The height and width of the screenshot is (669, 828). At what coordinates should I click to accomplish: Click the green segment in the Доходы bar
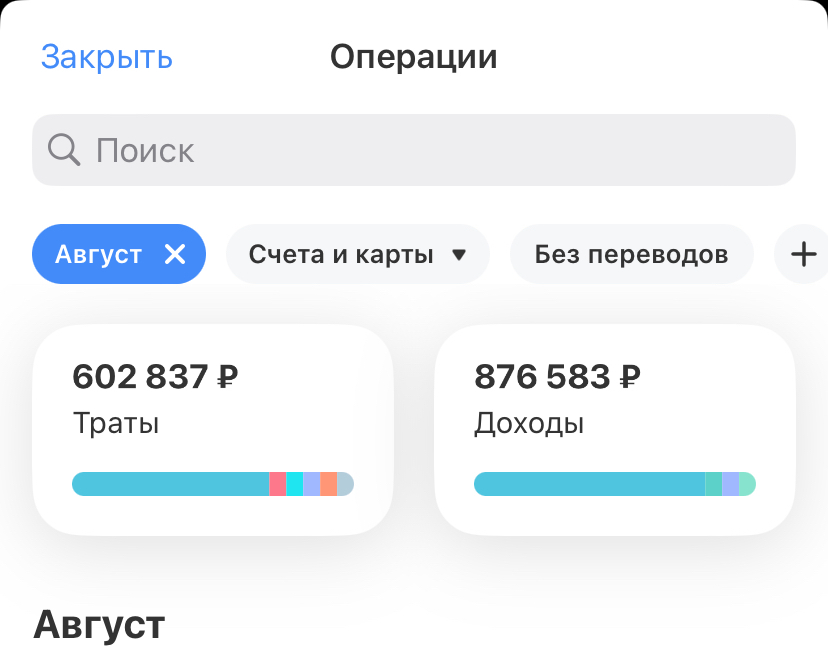(713, 484)
